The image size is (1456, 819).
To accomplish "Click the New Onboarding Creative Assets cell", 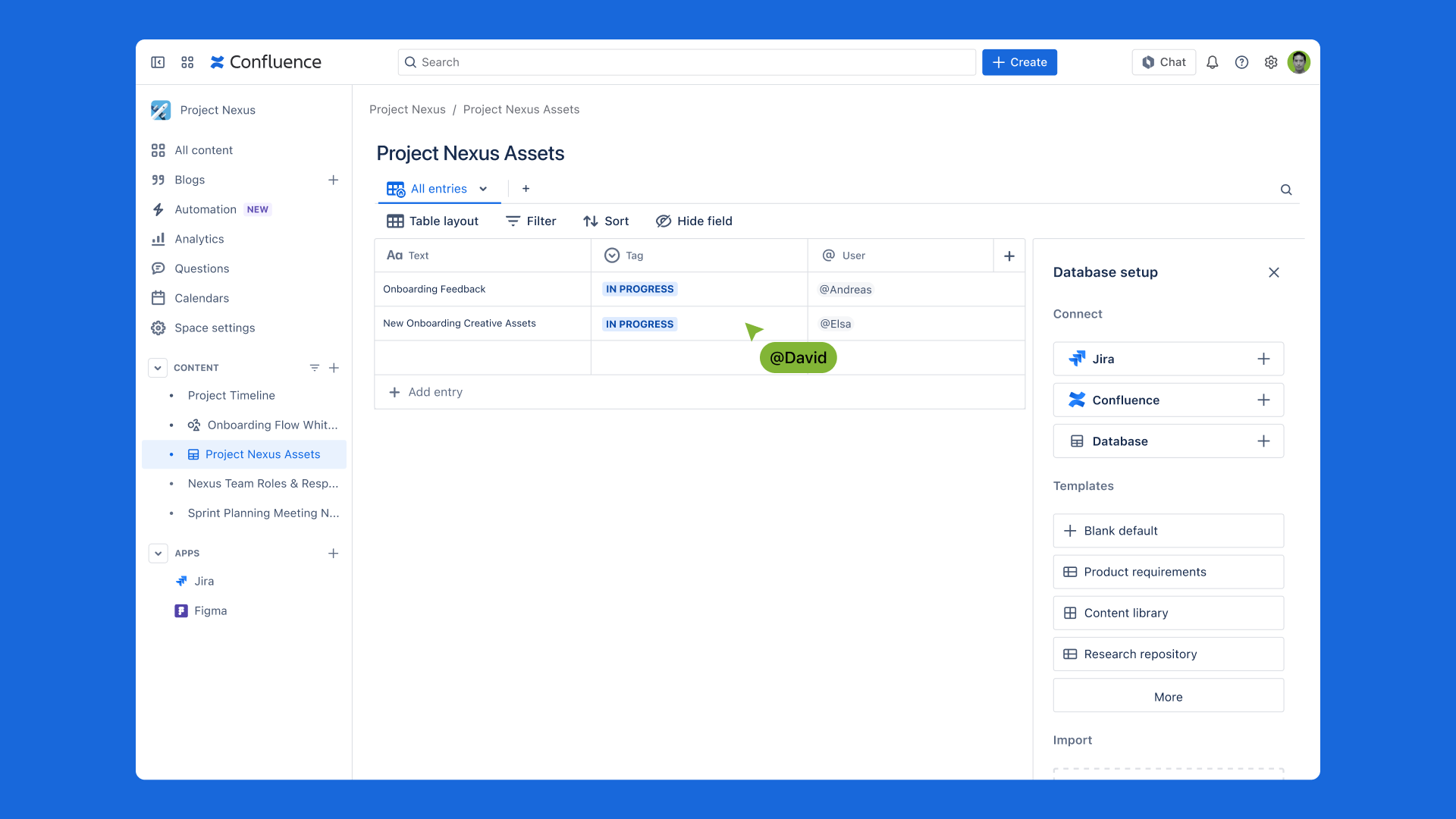I will tap(482, 324).
